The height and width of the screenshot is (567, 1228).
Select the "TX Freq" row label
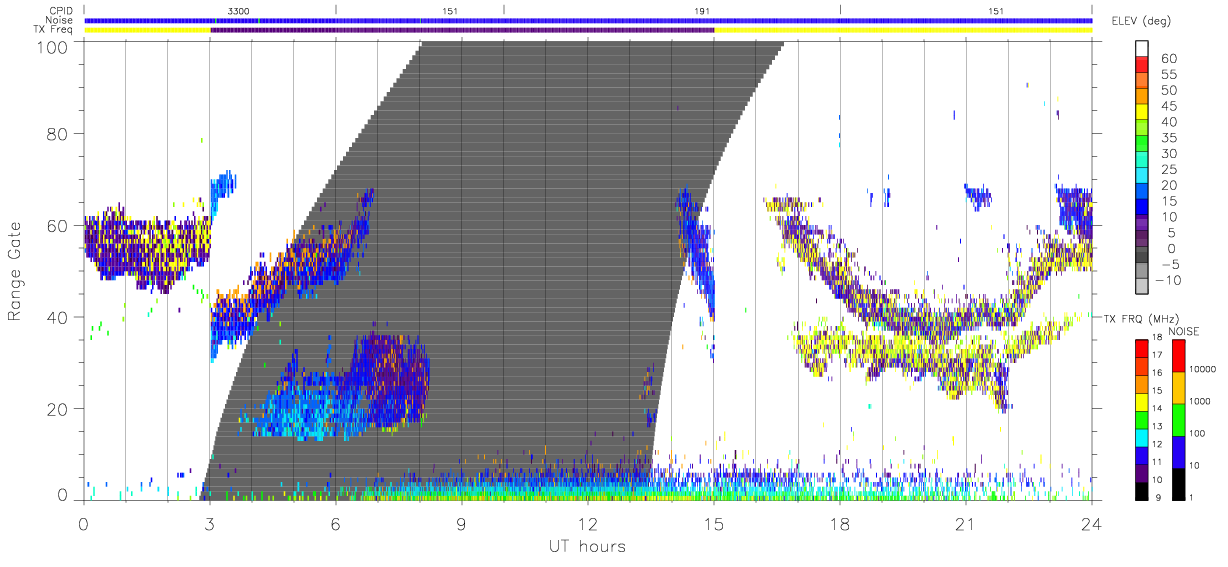tap(53, 30)
